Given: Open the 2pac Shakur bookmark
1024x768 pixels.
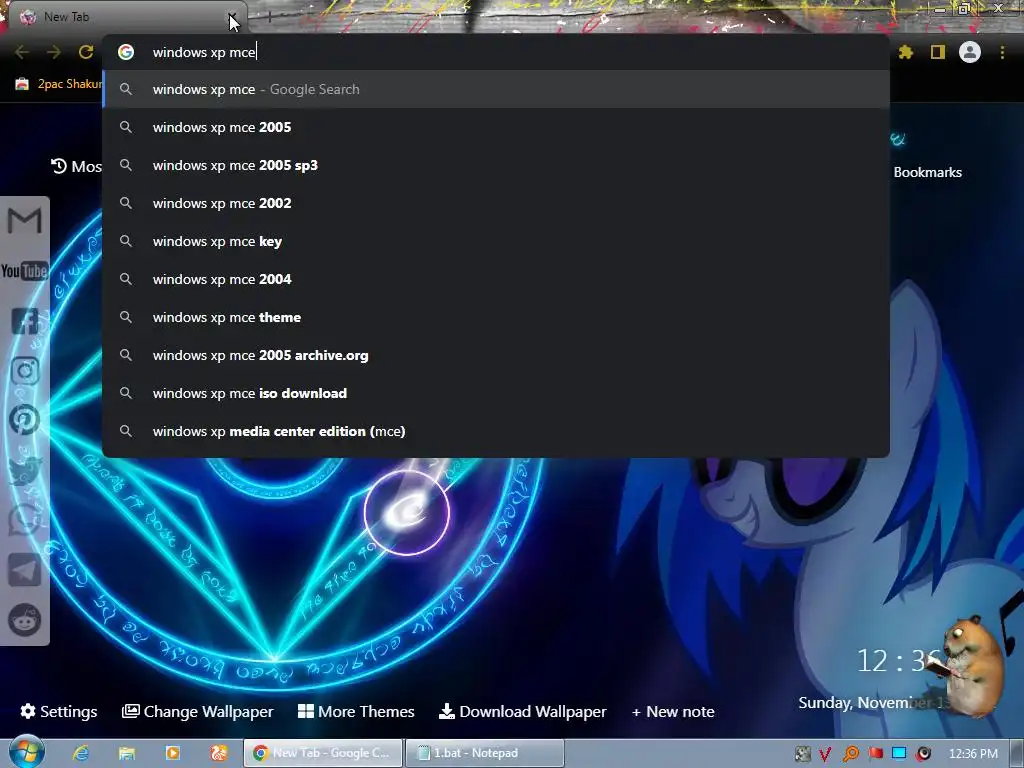Looking at the screenshot, I should 59,84.
